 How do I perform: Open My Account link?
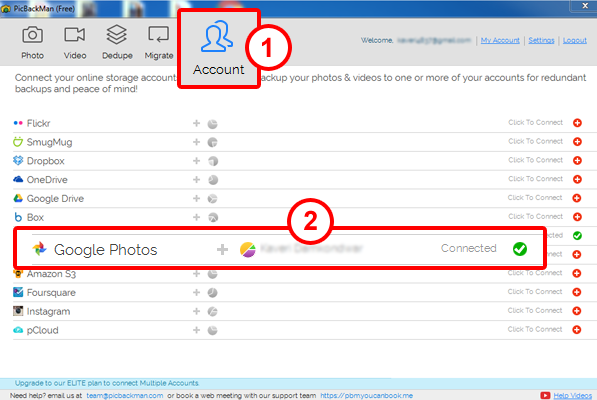point(500,40)
